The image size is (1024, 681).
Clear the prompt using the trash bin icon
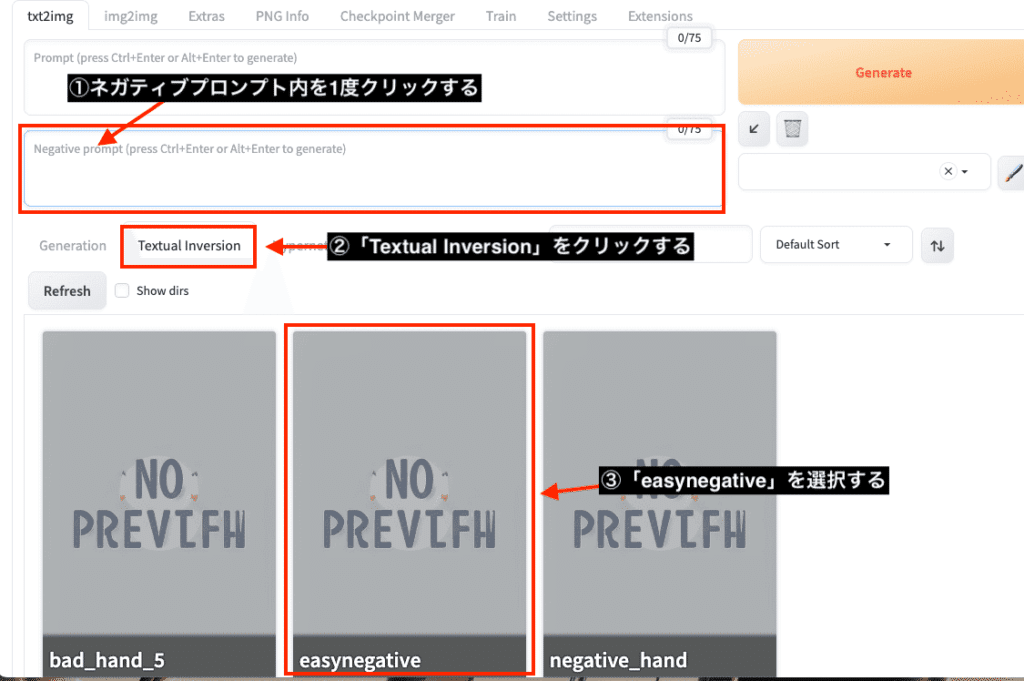point(791,128)
